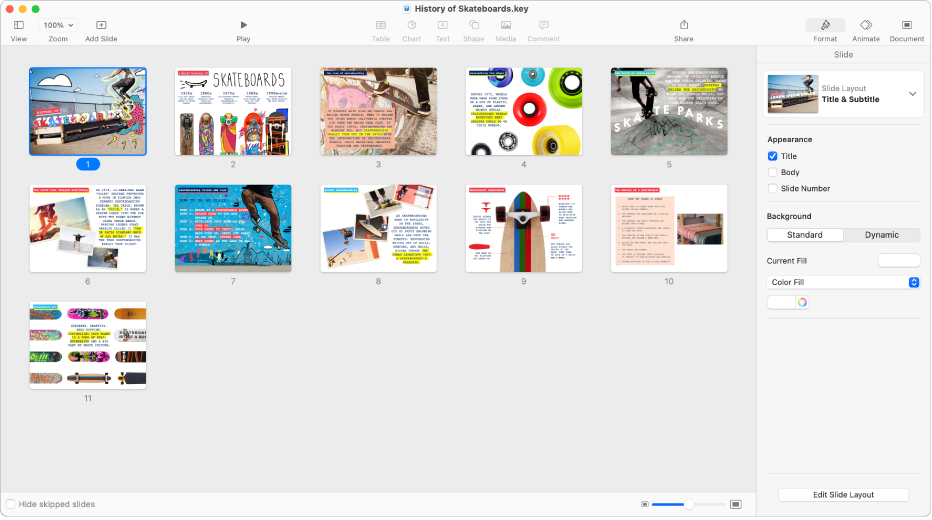The width and height of the screenshot is (932, 520).
Task: Switch to the Dynamic background tab
Action: 881,235
